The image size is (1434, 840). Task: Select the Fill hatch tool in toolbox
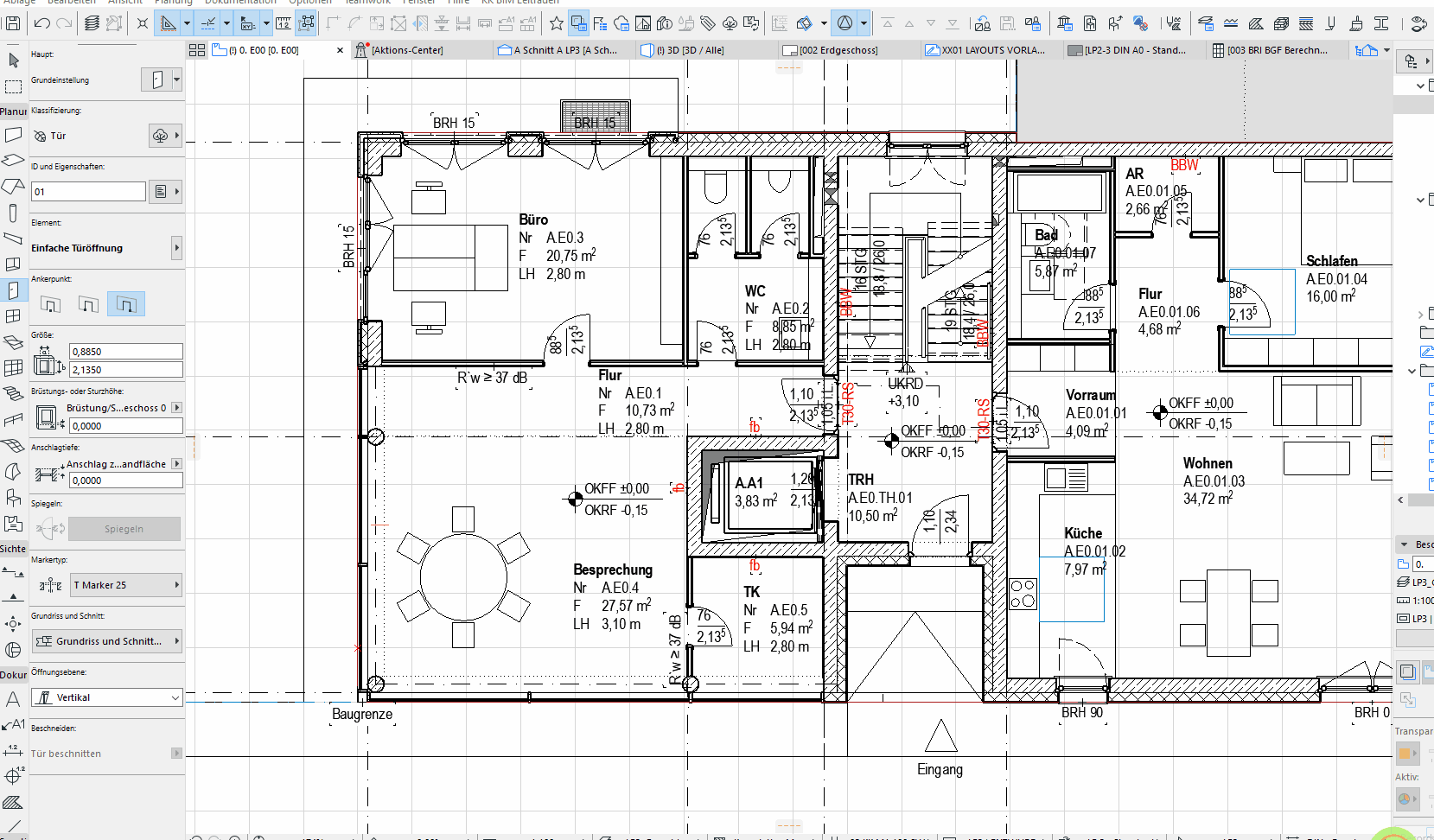point(13,803)
